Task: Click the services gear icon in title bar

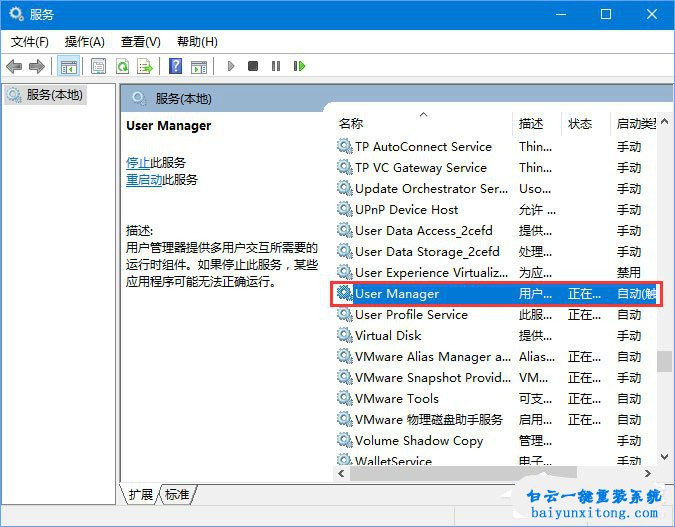Action: (16, 14)
